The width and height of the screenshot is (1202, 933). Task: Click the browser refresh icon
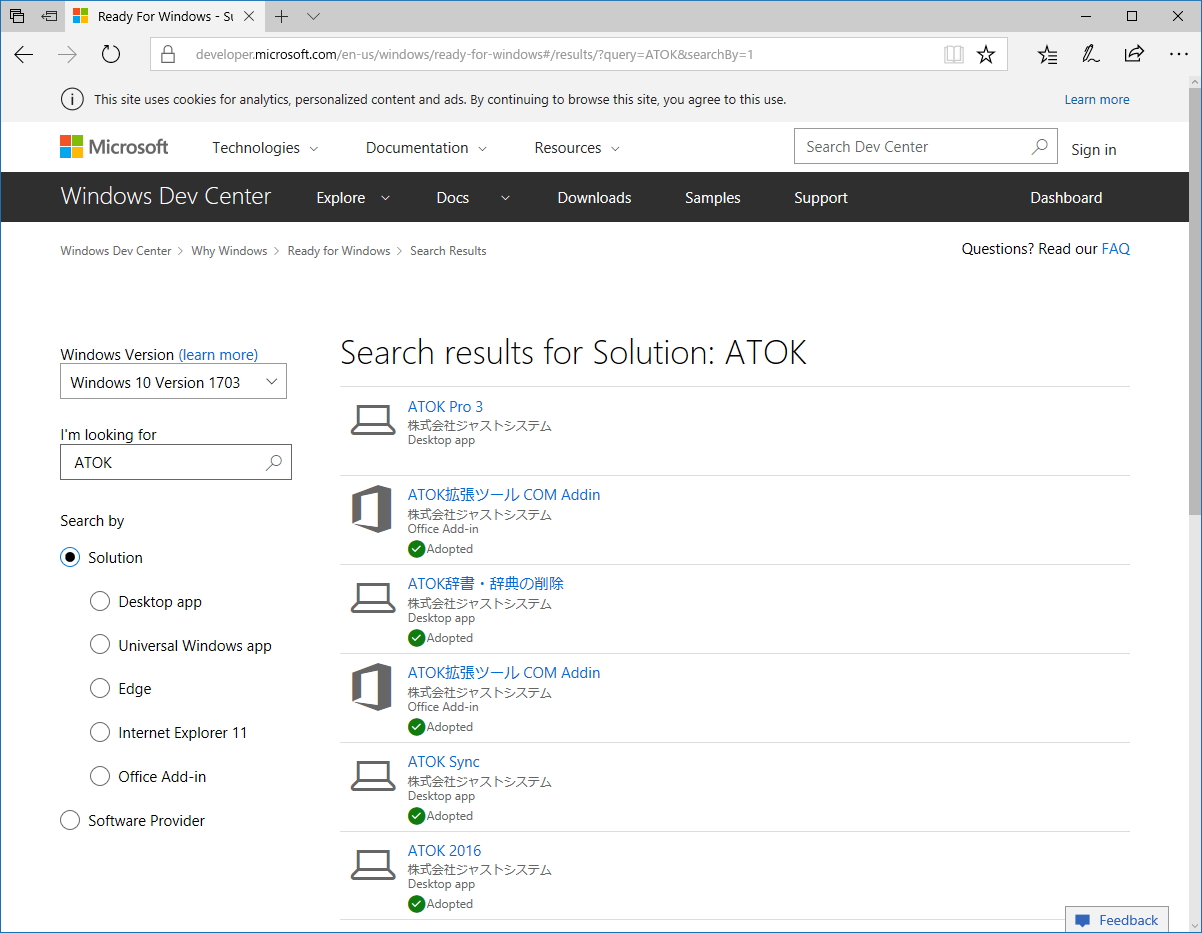tap(111, 55)
